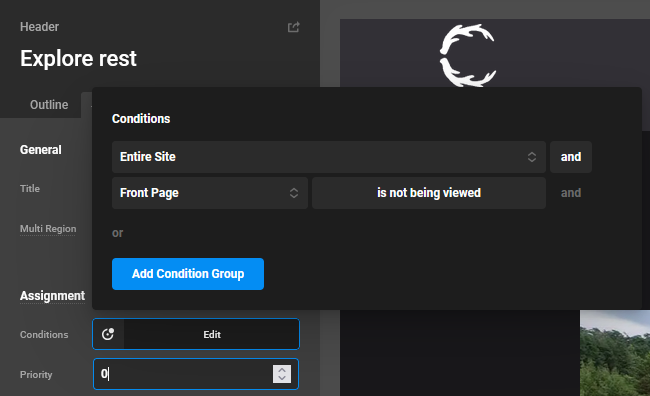
Task: Open the Entire Site dropdown
Action: pos(328,157)
